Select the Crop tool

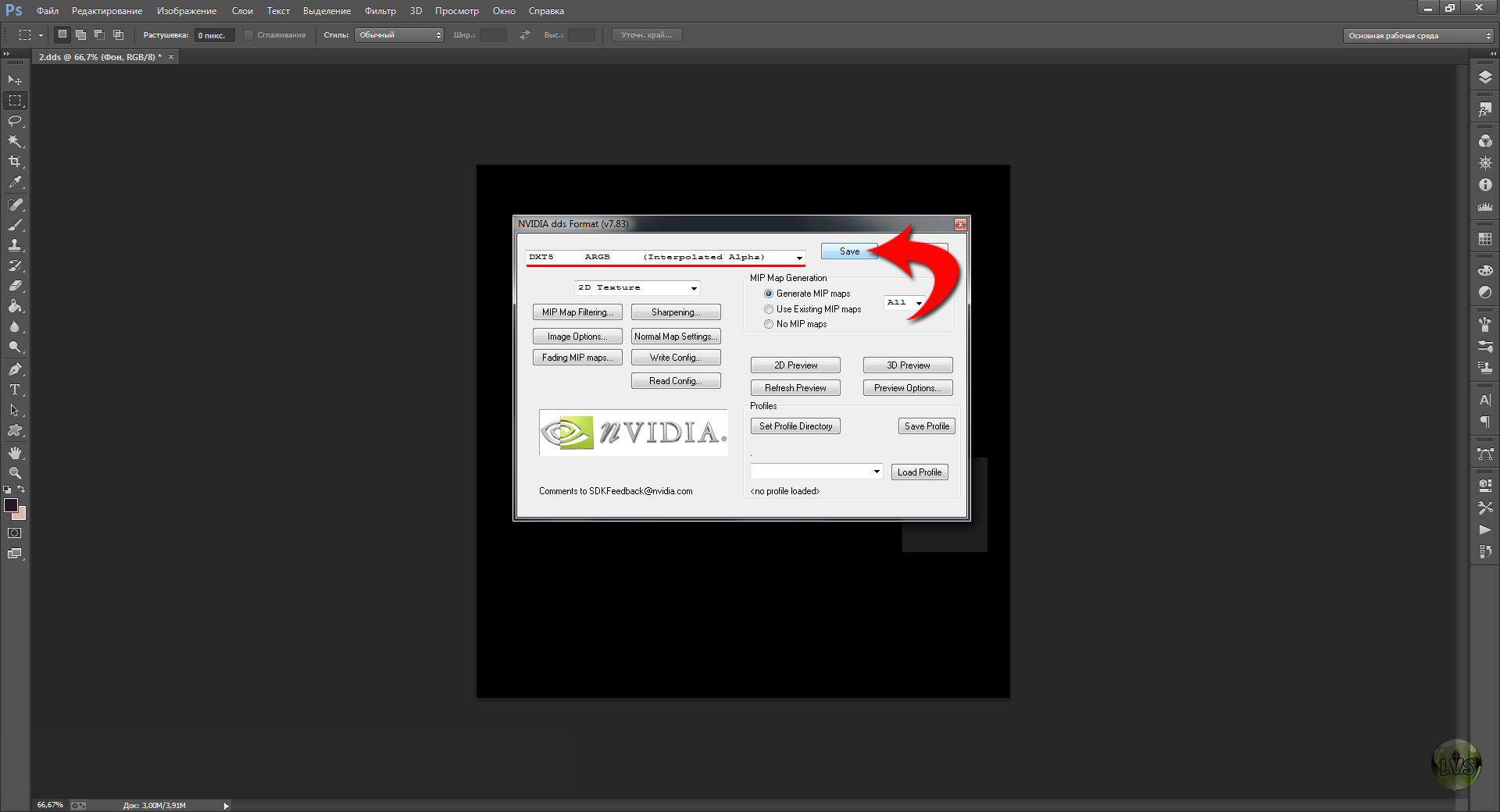(15, 162)
